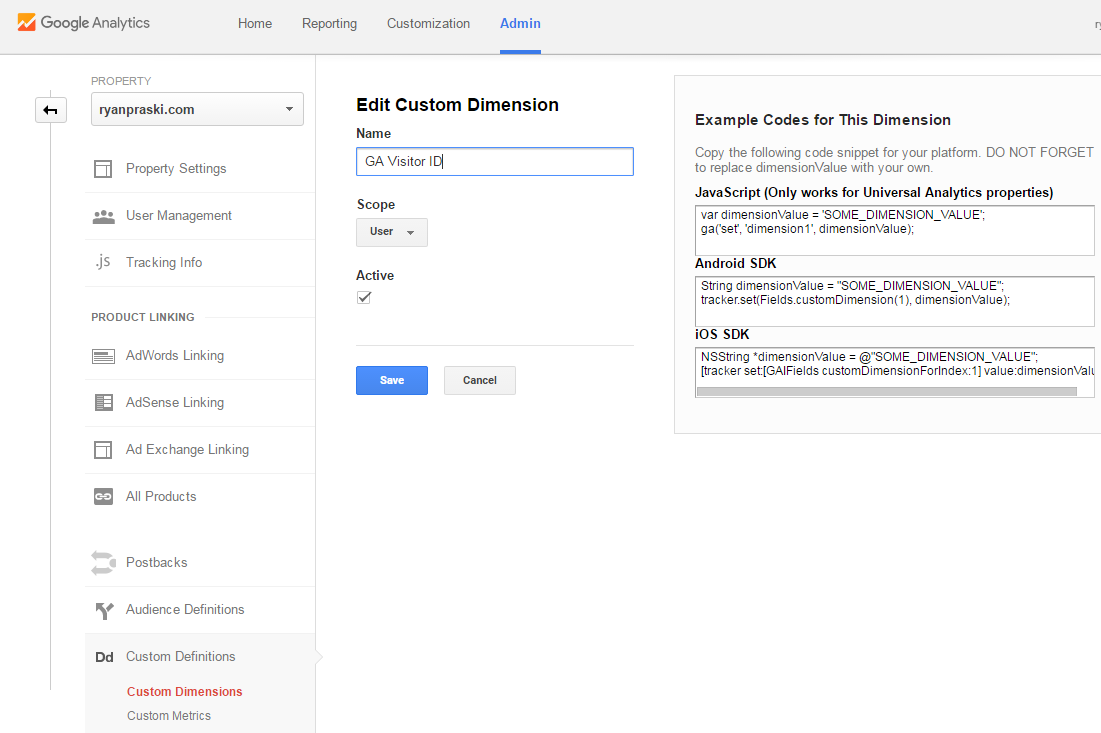Go to the Home tab
This screenshot has width=1101, height=733.
(255, 23)
